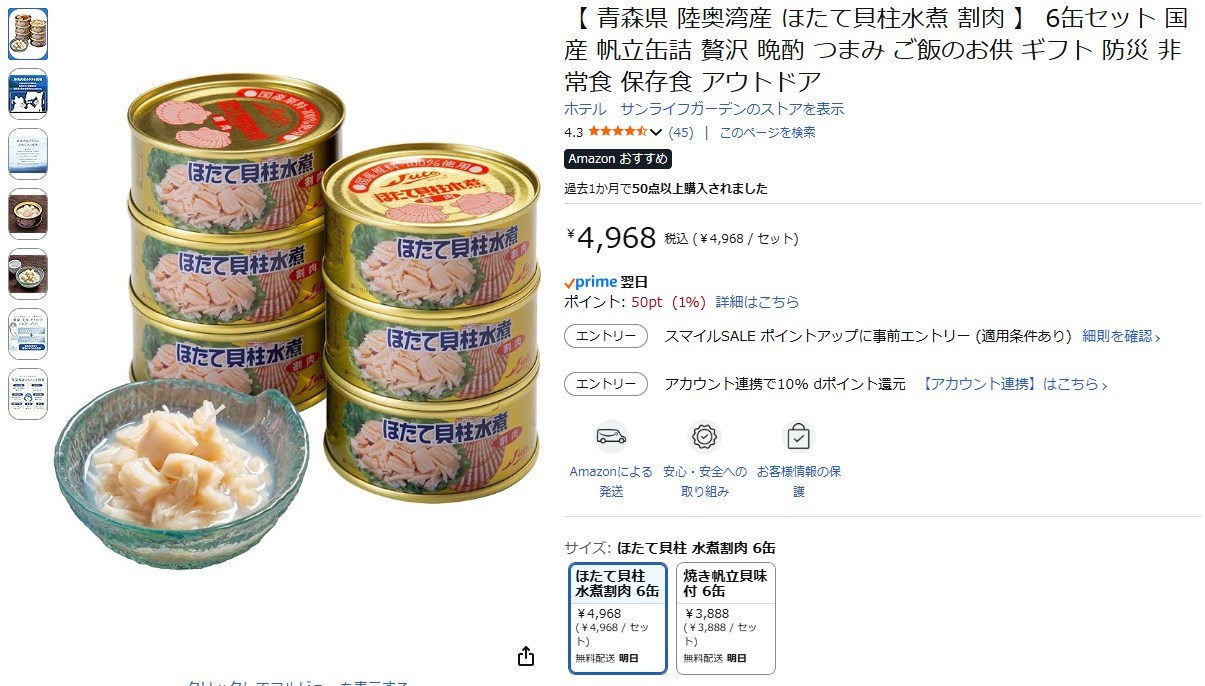Viewport: 1205px width, 686px height.
Task: Click the エントリー button for dポイント還元
Action: (x=606, y=384)
